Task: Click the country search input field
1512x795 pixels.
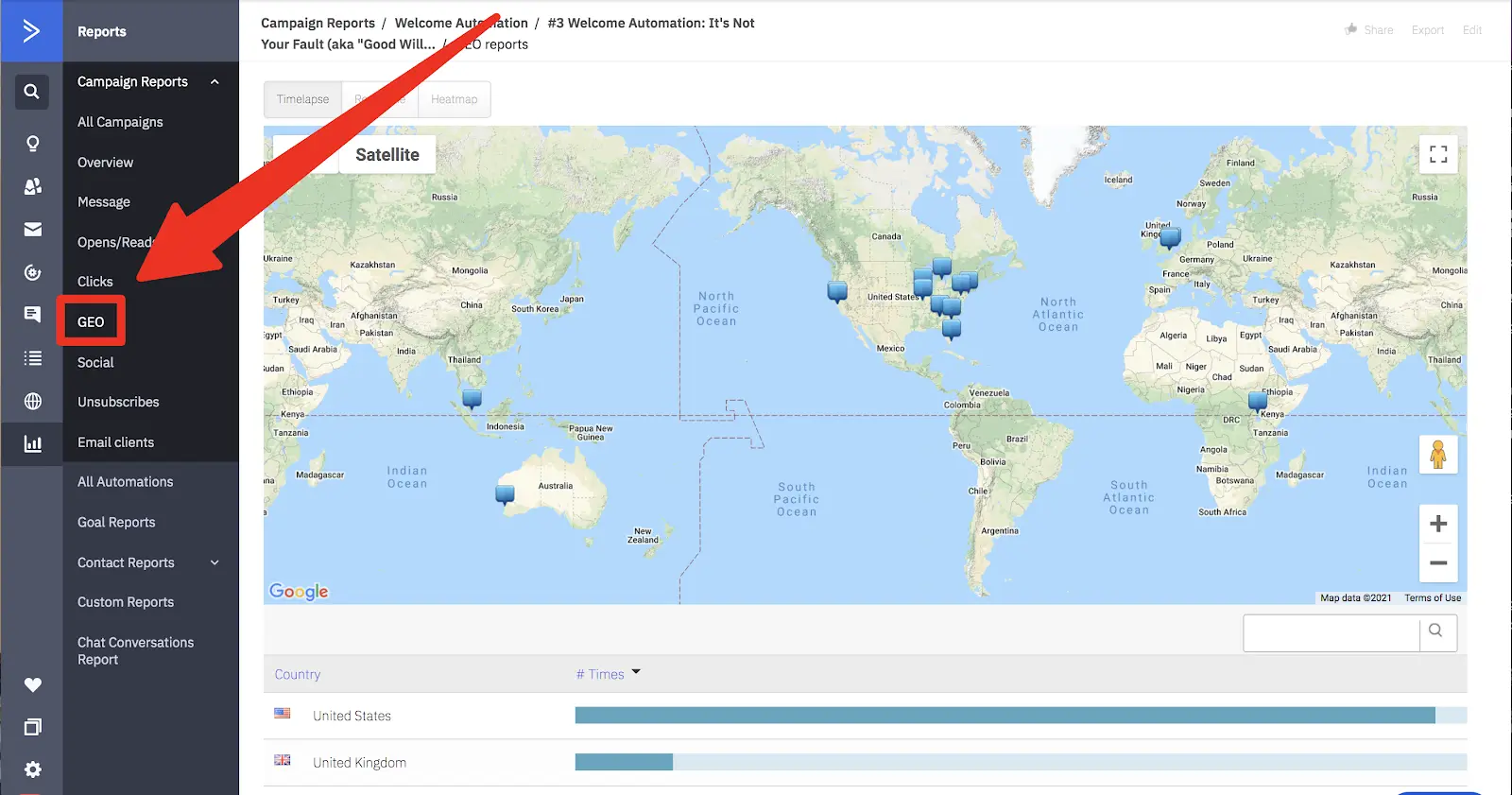Action: point(1332,633)
